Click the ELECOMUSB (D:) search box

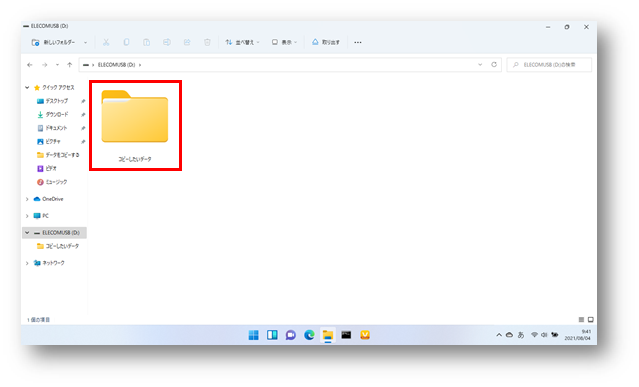(x=549, y=65)
